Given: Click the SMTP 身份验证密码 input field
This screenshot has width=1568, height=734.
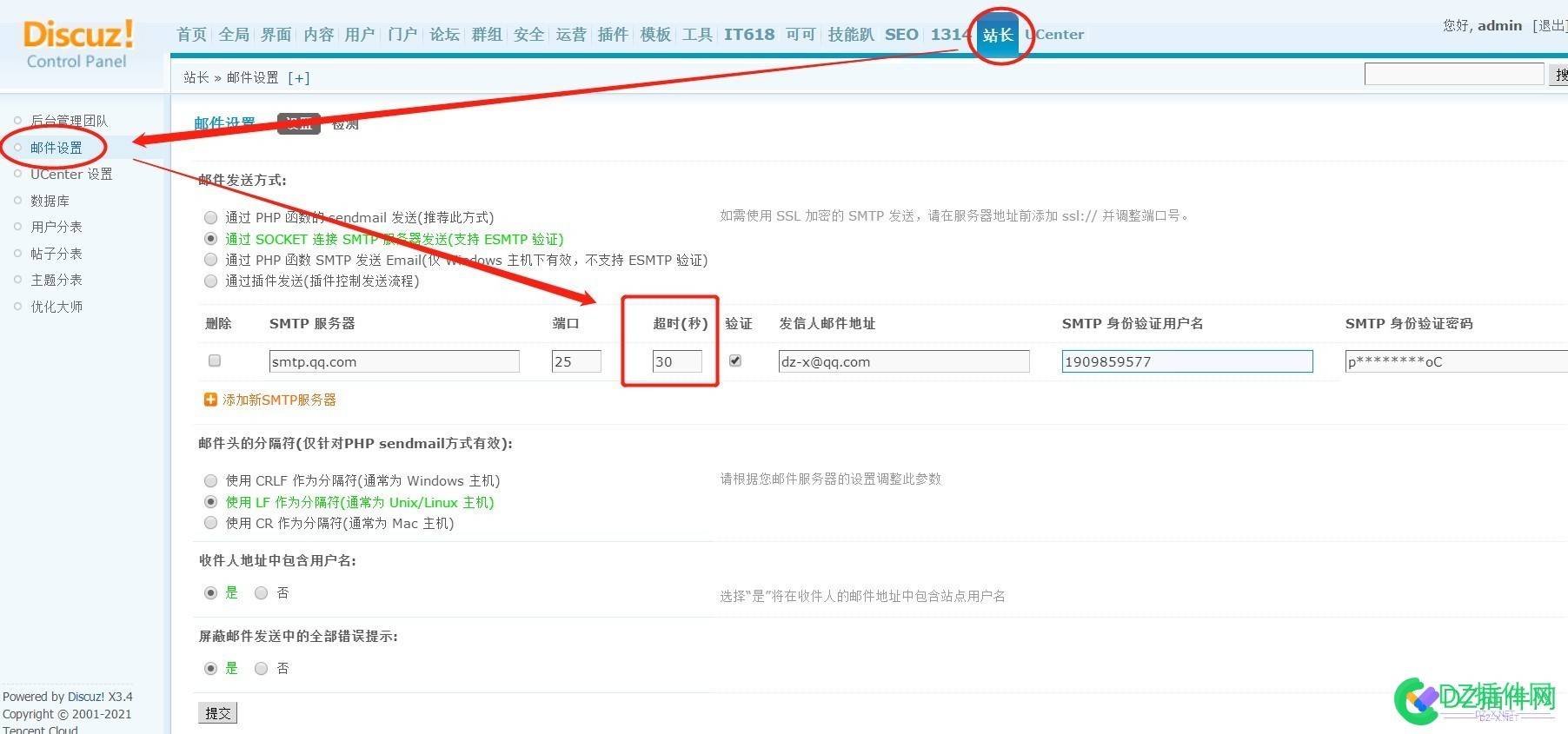Looking at the screenshot, I should (x=1457, y=361).
